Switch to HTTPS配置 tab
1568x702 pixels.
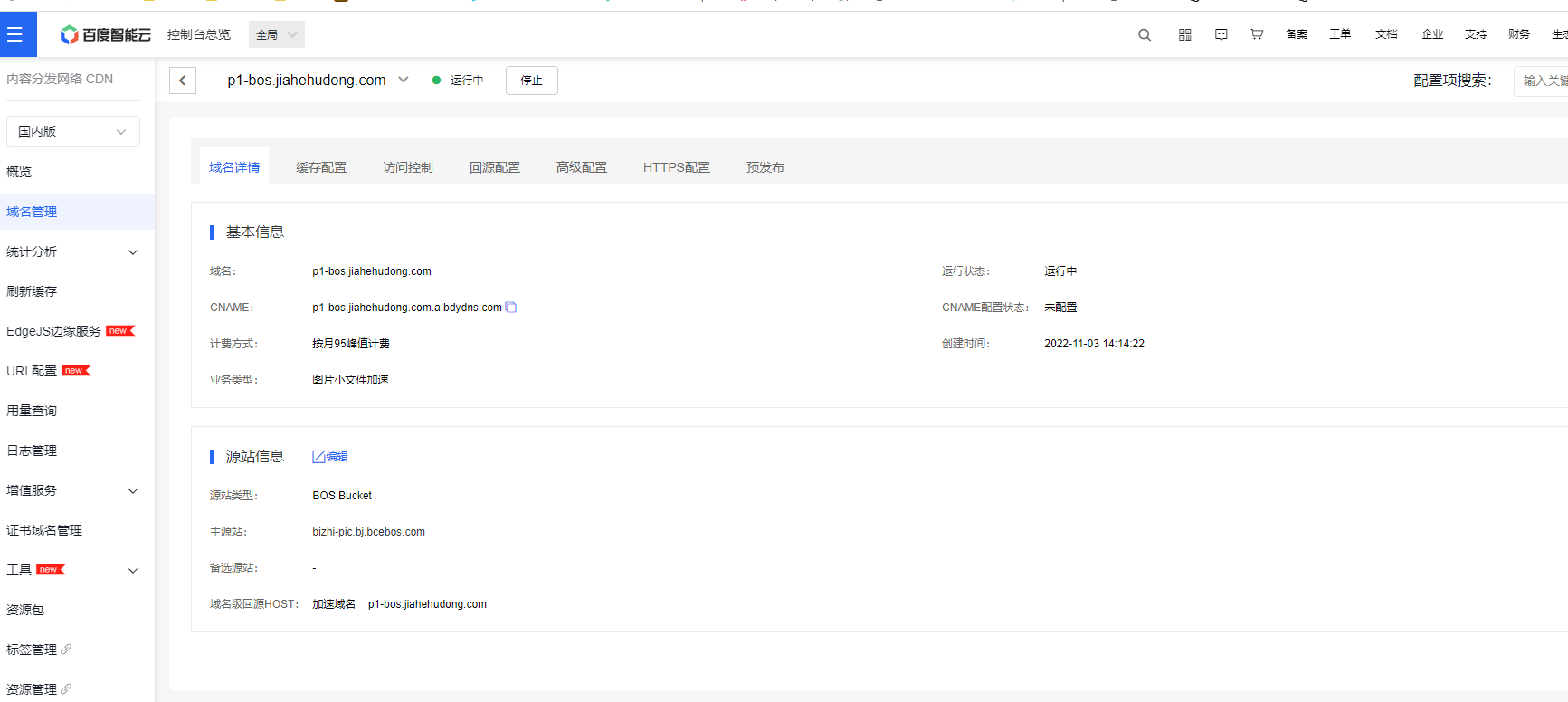[x=677, y=167]
